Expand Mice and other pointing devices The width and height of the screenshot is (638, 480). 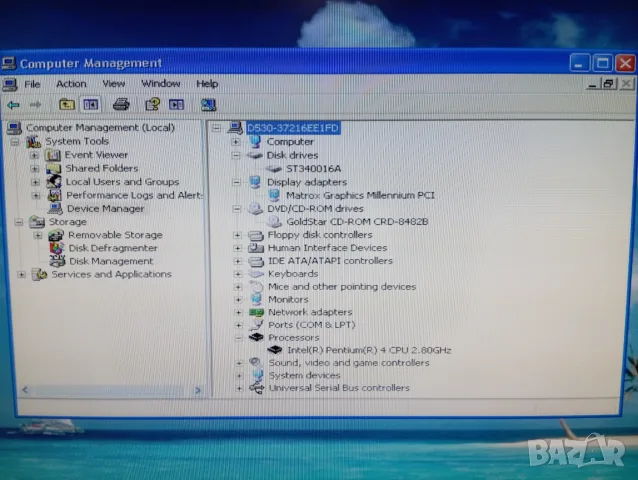(238, 287)
